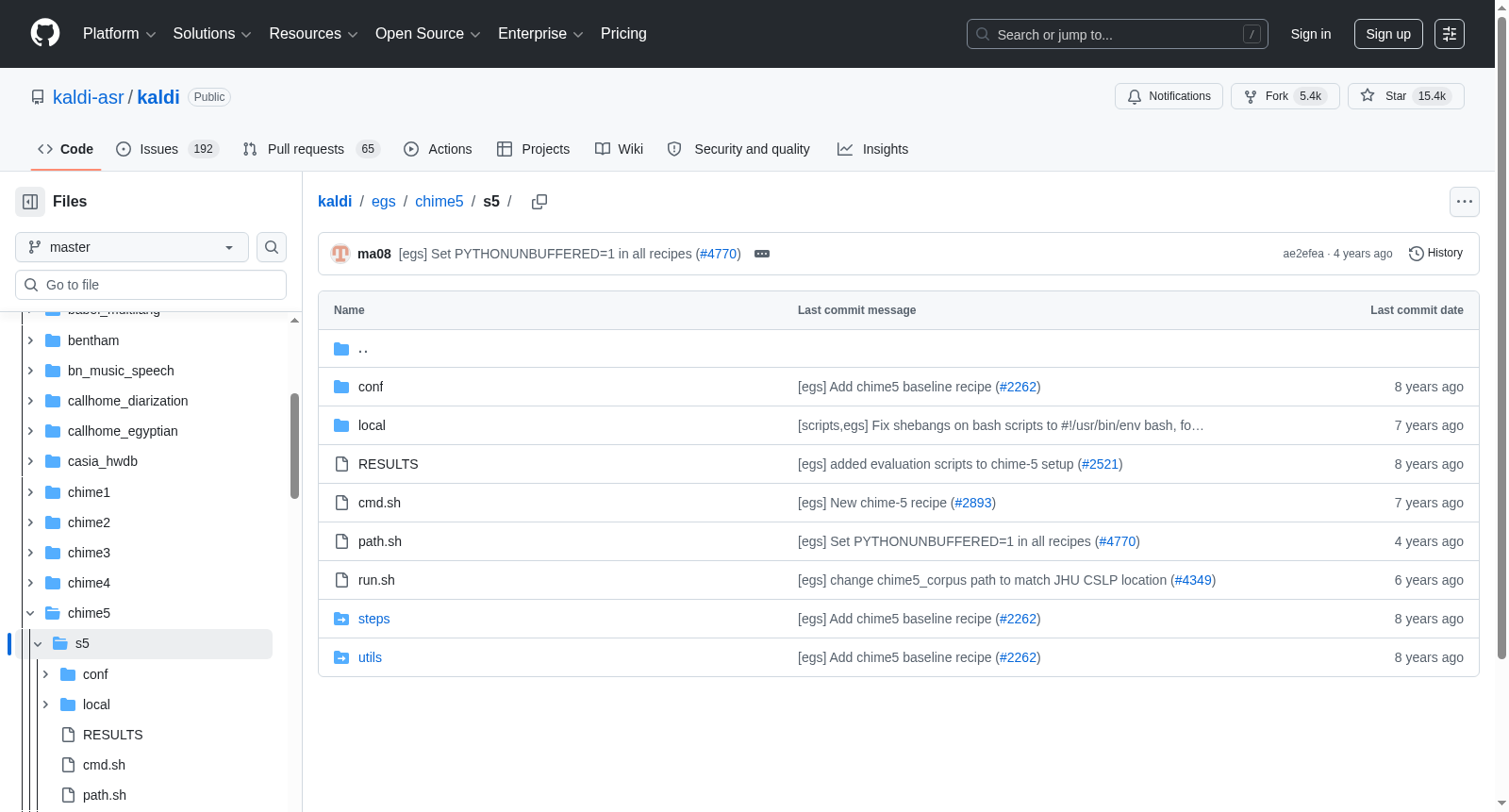1509x812 pixels.
Task: Click the RESULTS file icon in file list
Action: 341,464
